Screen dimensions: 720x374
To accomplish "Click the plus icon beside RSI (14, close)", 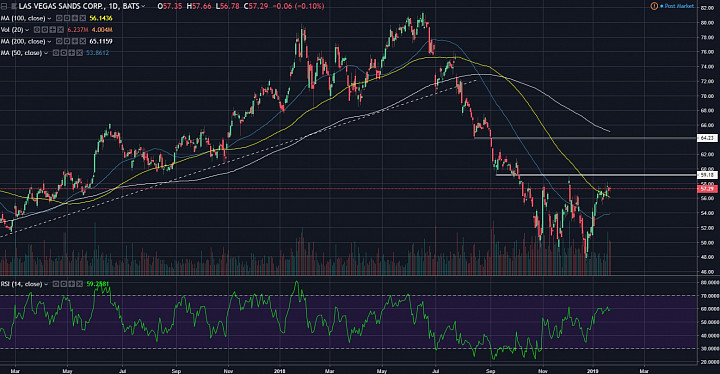I will pyautogui.click(x=72, y=284).
